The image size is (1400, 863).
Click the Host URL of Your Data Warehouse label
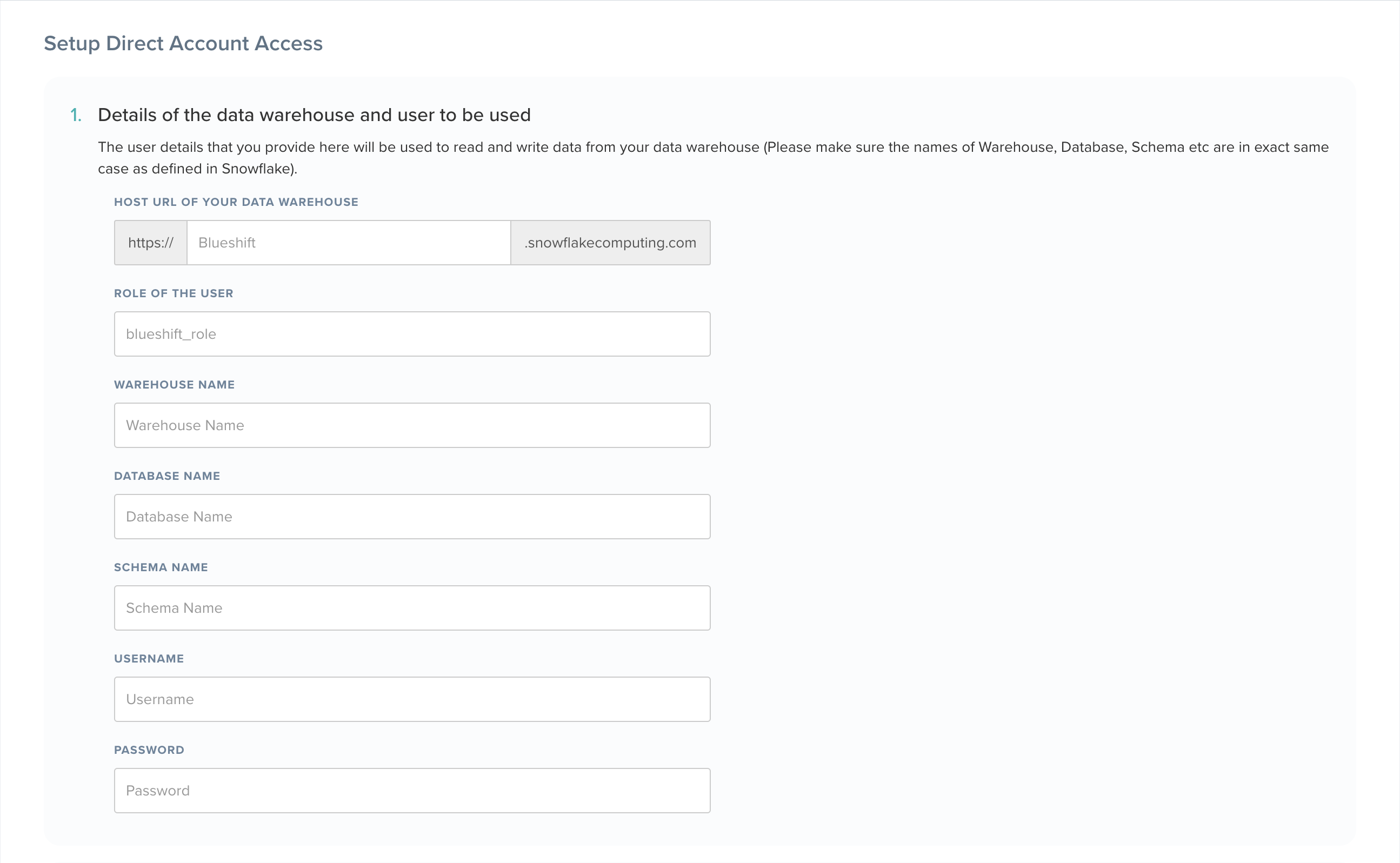[x=236, y=202]
